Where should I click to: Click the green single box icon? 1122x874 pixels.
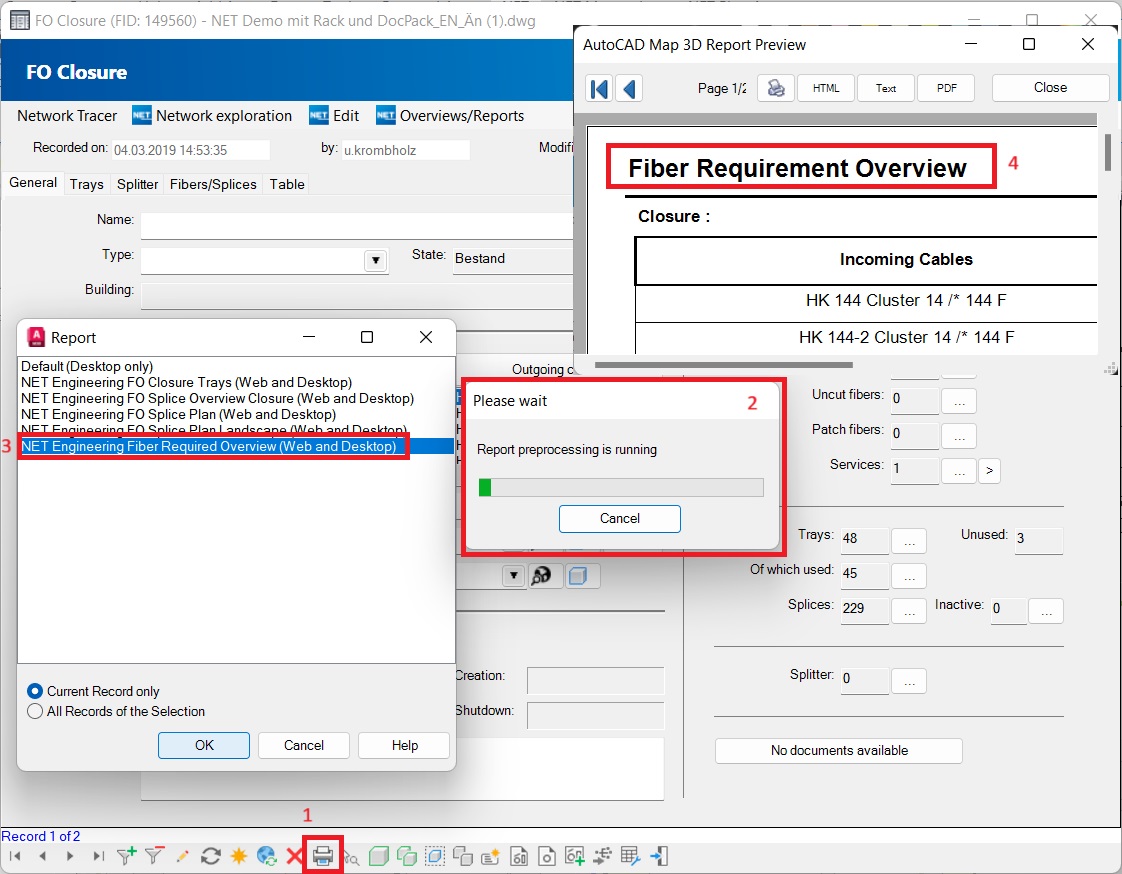pyautogui.click(x=379, y=855)
